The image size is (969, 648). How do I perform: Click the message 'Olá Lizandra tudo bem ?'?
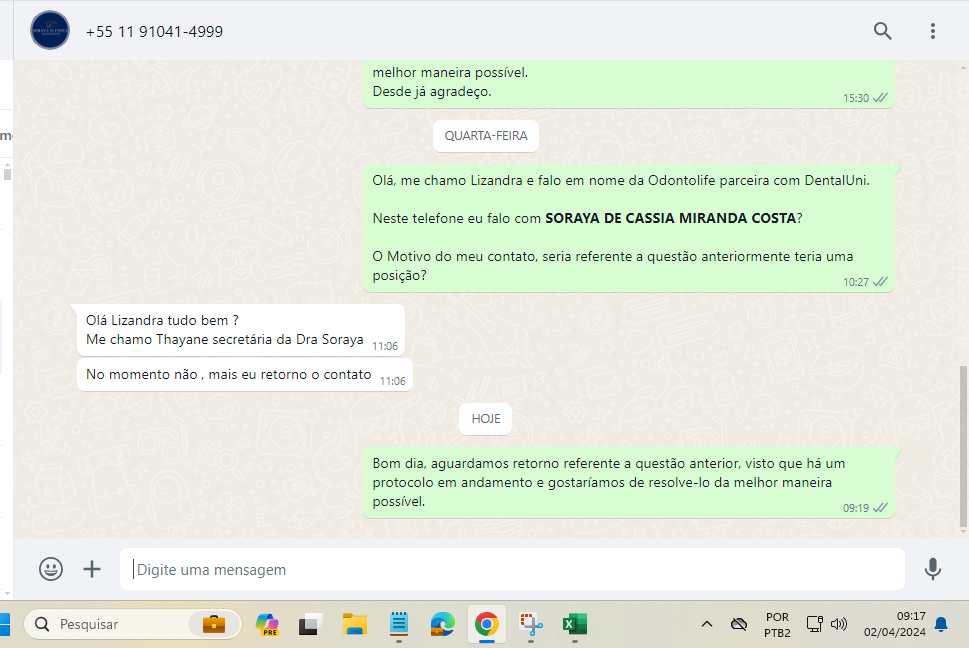(x=241, y=330)
